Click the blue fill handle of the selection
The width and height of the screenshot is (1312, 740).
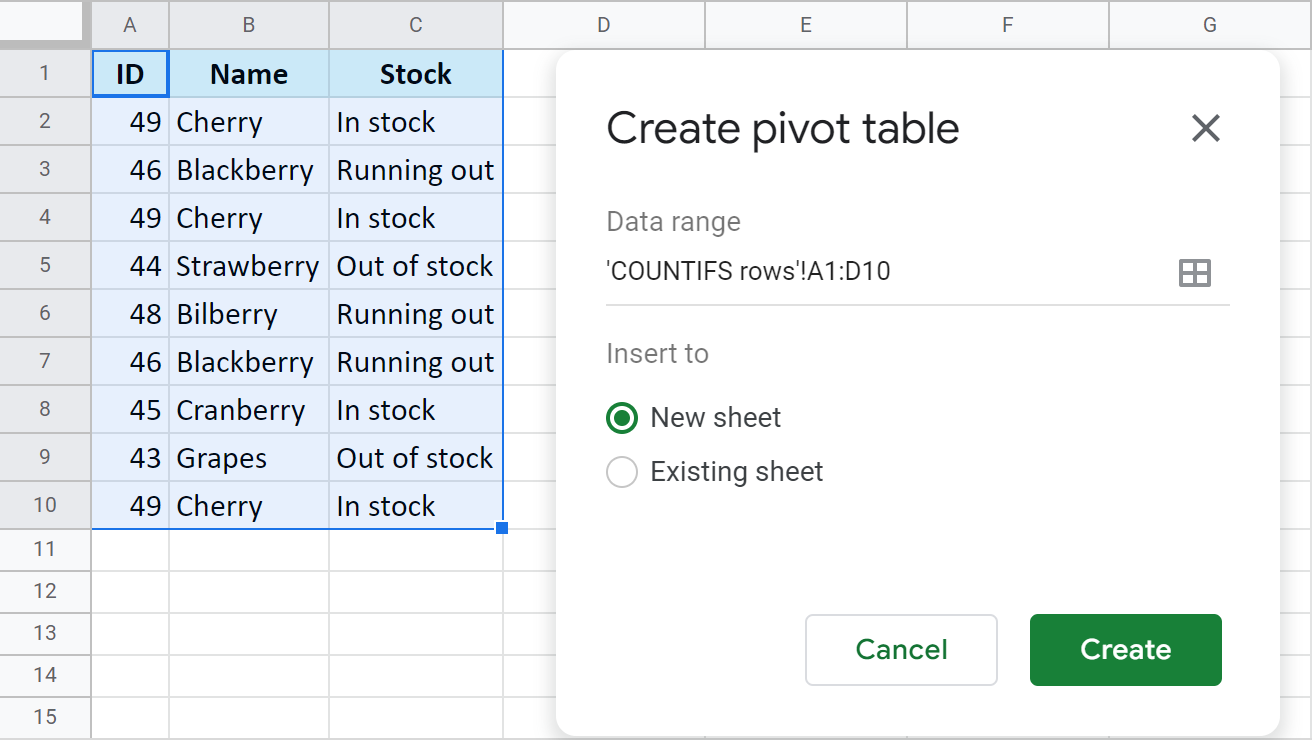click(502, 527)
